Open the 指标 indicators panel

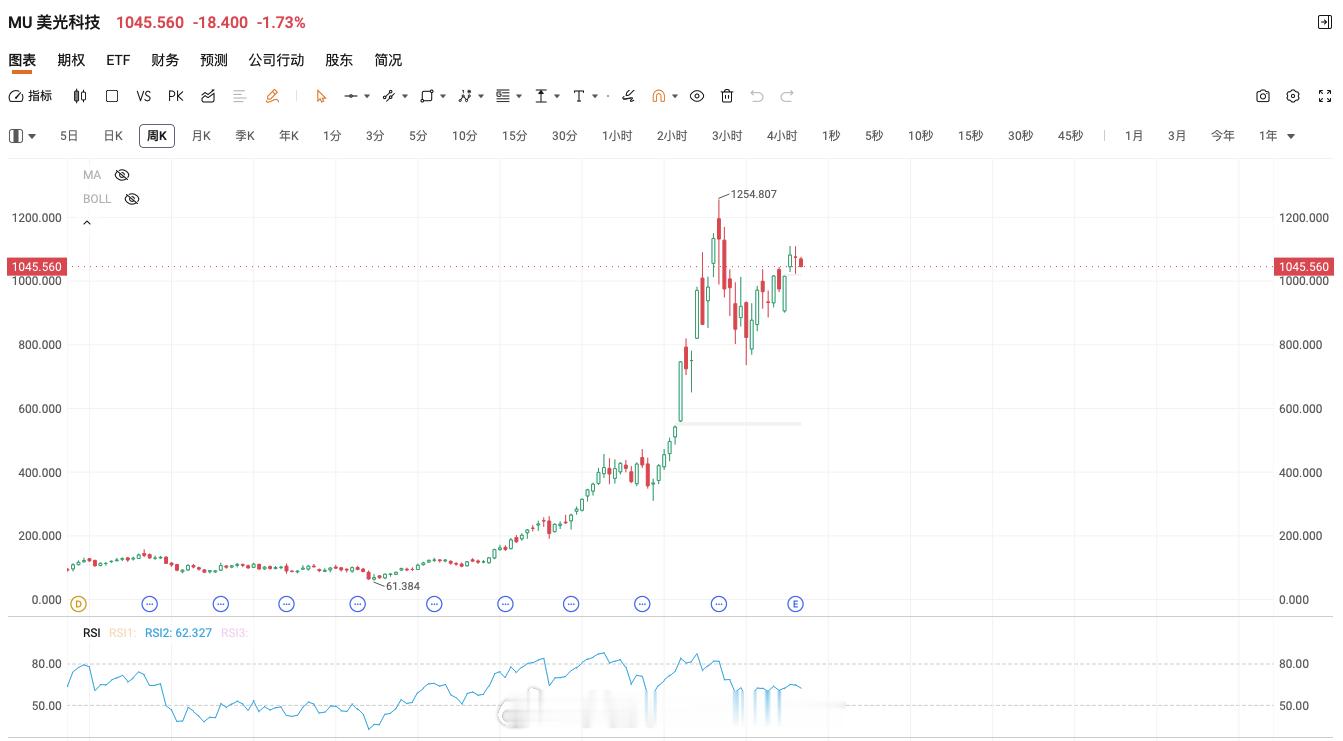point(30,96)
